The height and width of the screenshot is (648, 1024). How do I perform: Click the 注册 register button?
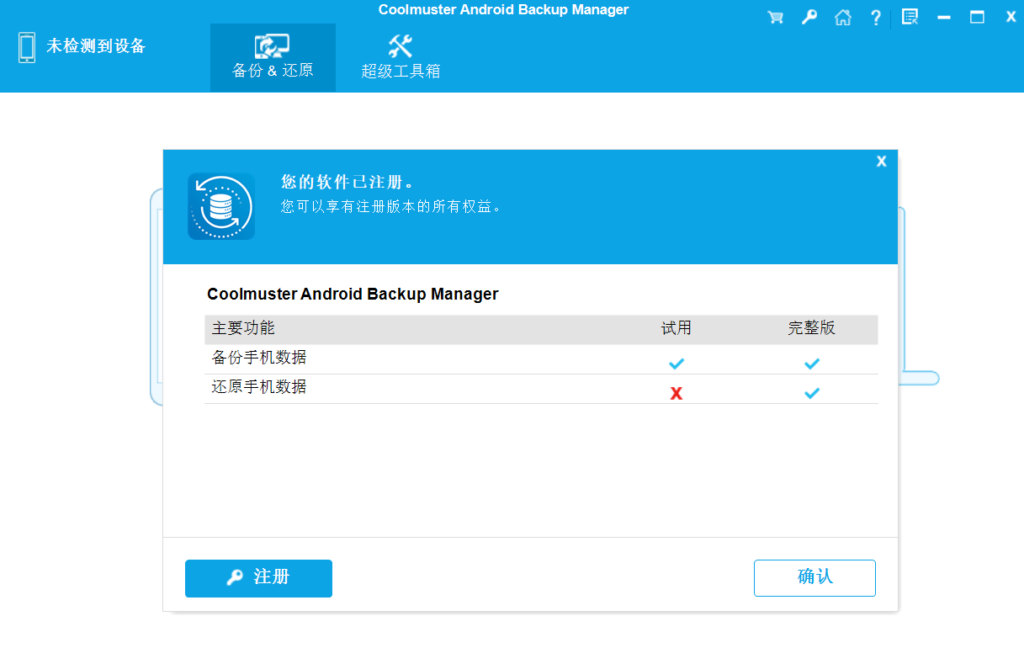[x=259, y=578]
